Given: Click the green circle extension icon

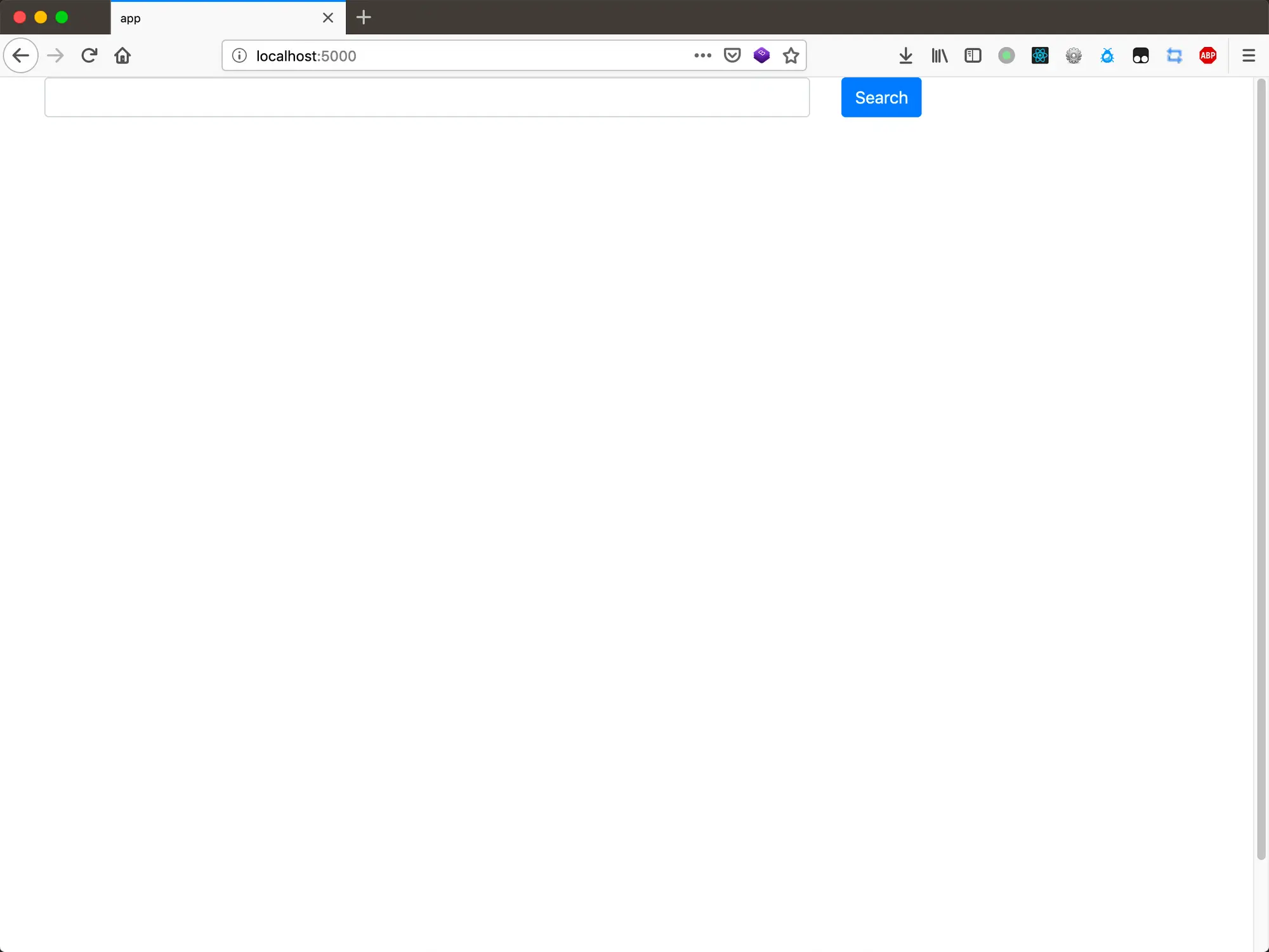Looking at the screenshot, I should coord(1006,55).
